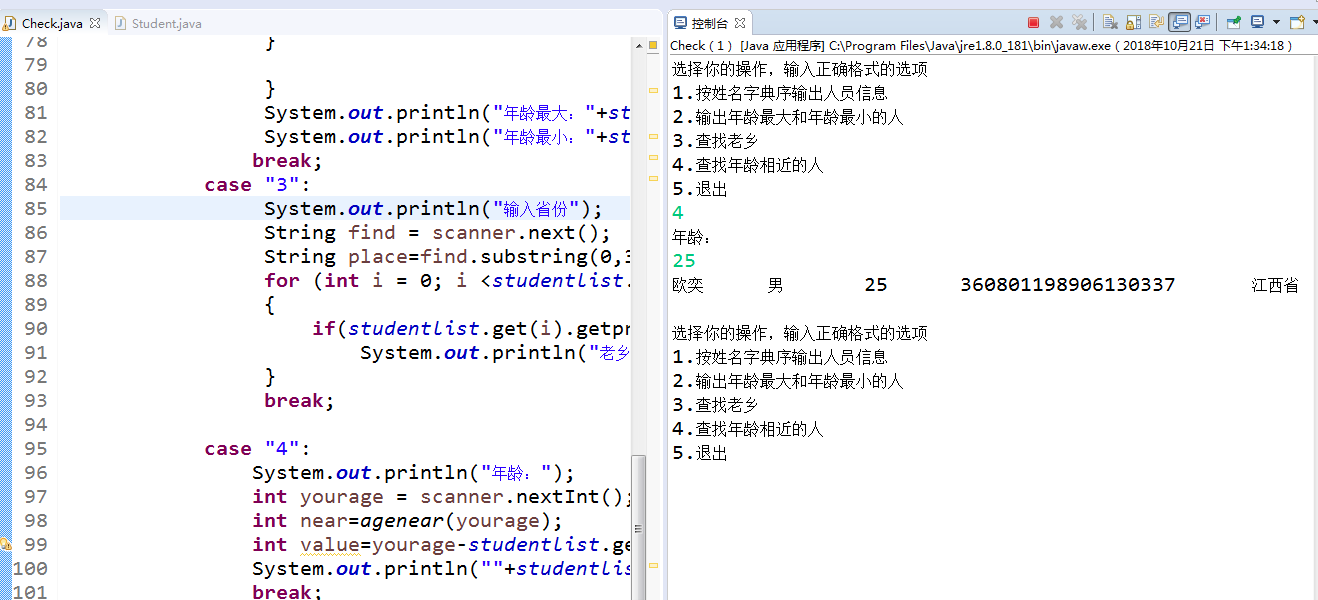
Task: Click the break; statement on line 93
Action: coord(299,401)
